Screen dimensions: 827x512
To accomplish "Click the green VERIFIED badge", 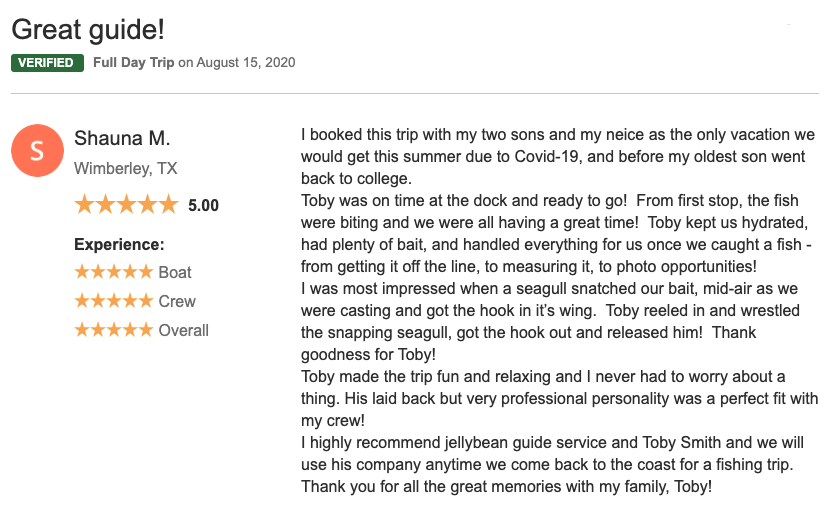I will 46,63.
